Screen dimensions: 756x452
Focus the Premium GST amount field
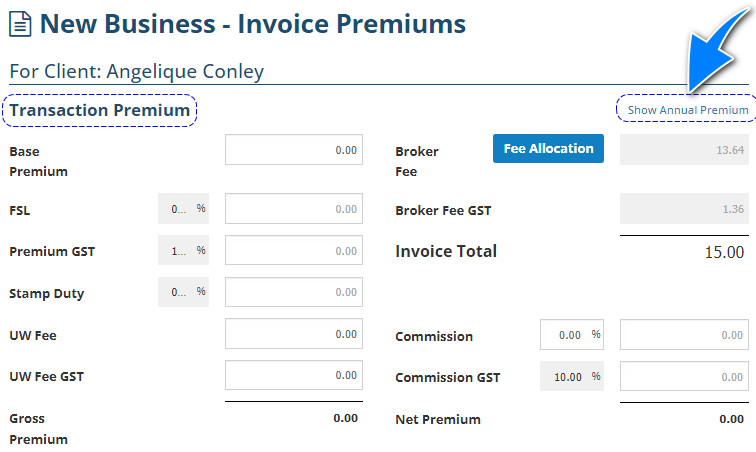292,251
